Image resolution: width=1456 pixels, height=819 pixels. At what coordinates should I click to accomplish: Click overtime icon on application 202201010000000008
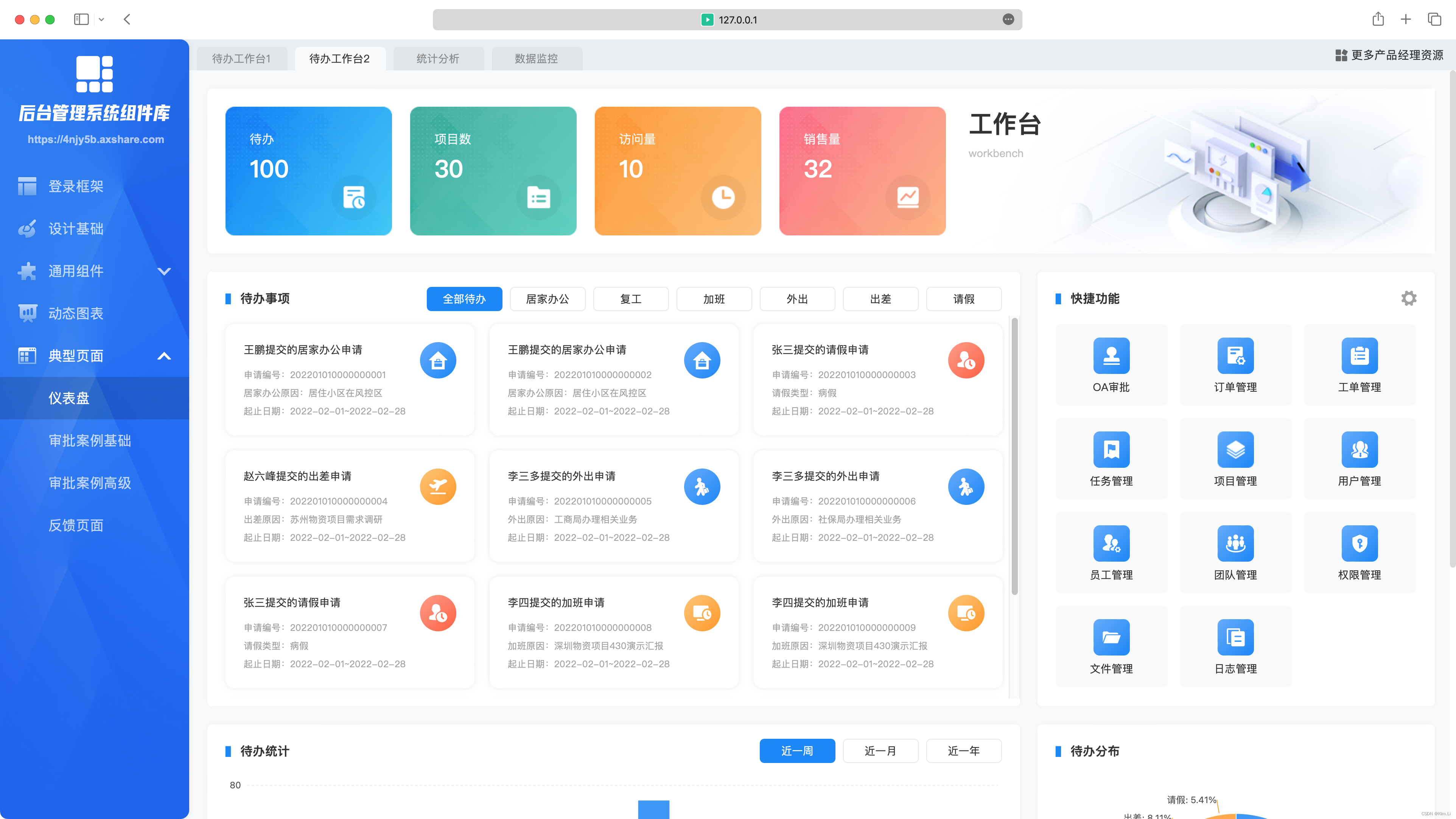tap(702, 613)
